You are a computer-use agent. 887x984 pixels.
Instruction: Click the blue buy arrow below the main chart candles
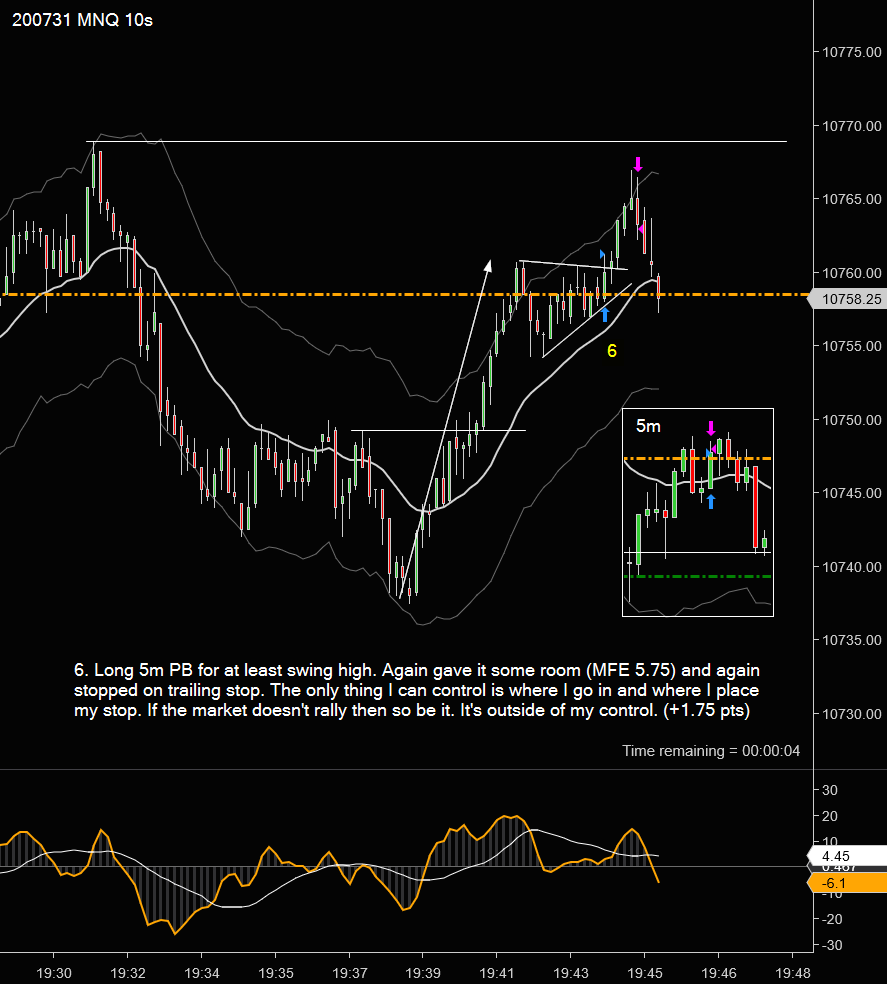click(x=605, y=314)
